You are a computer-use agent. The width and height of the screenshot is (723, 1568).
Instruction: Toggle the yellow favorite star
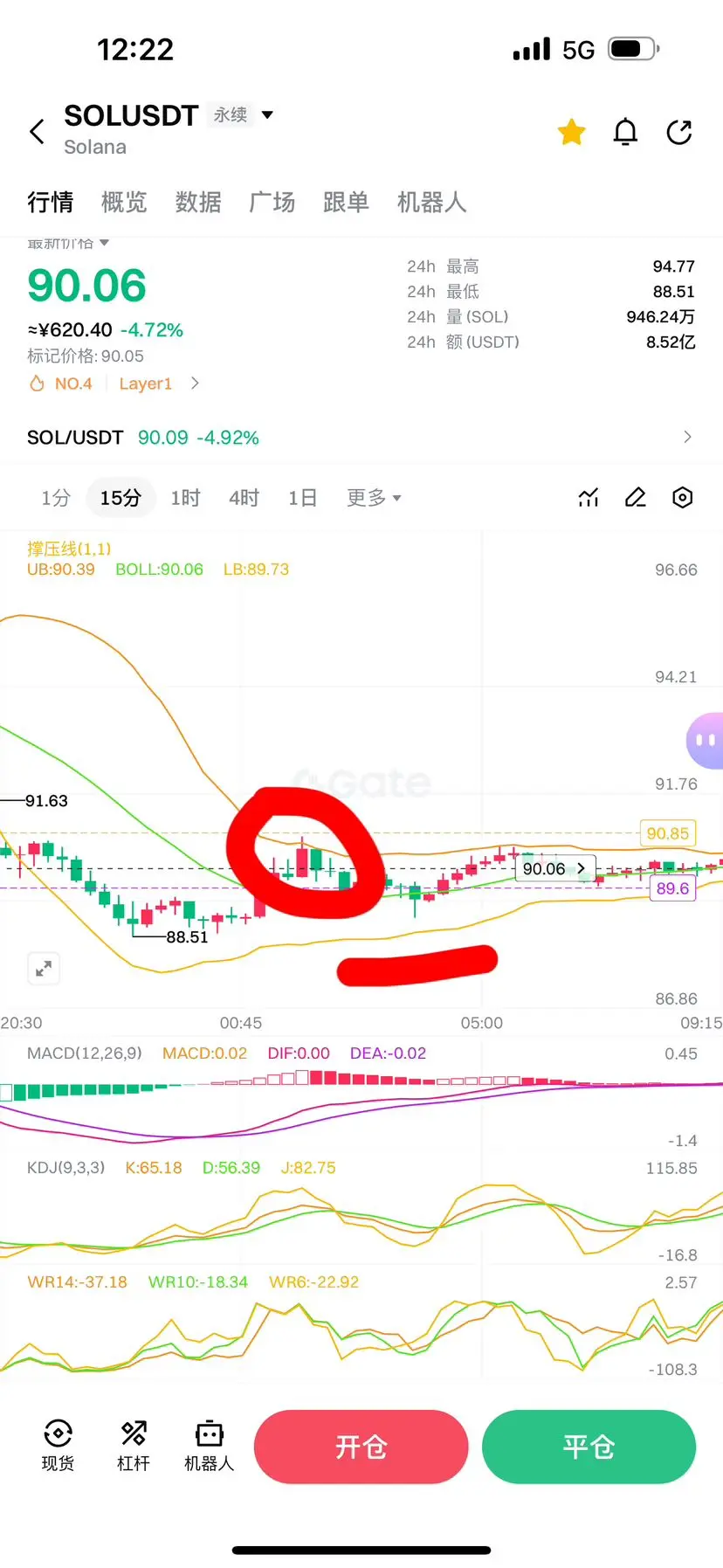pyautogui.click(x=572, y=132)
